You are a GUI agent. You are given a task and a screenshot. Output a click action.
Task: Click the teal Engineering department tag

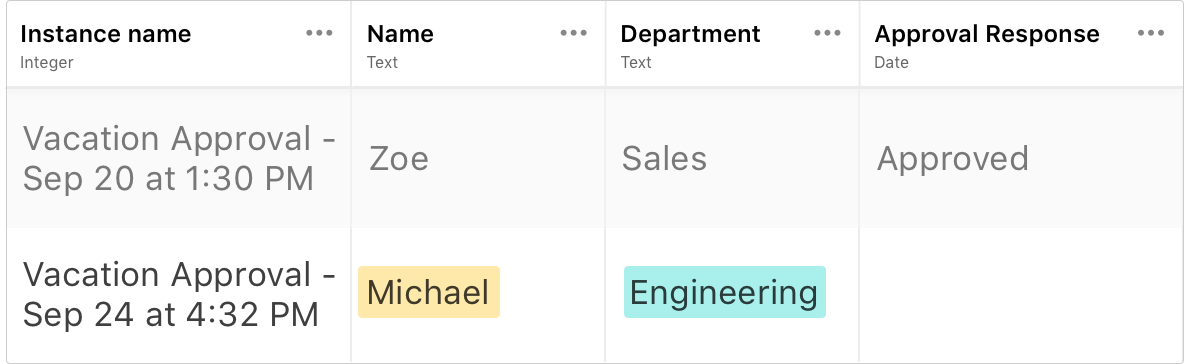pyautogui.click(x=724, y=292)
